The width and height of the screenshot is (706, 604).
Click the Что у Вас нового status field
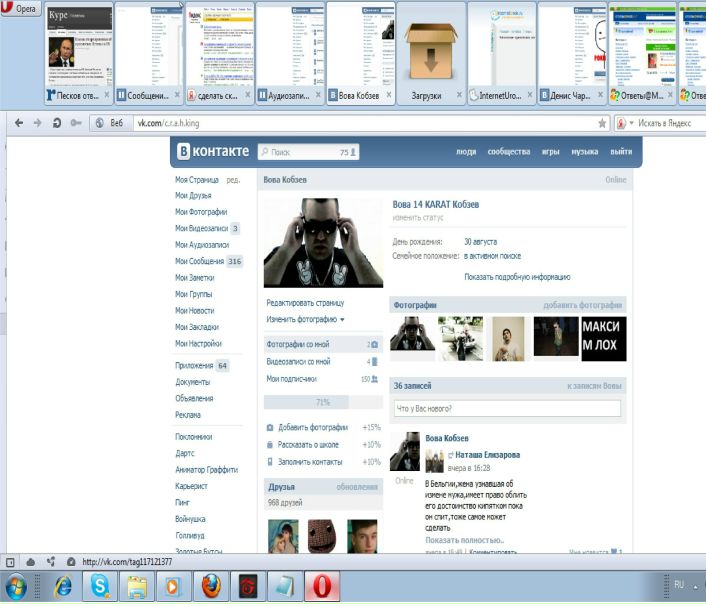507,408
